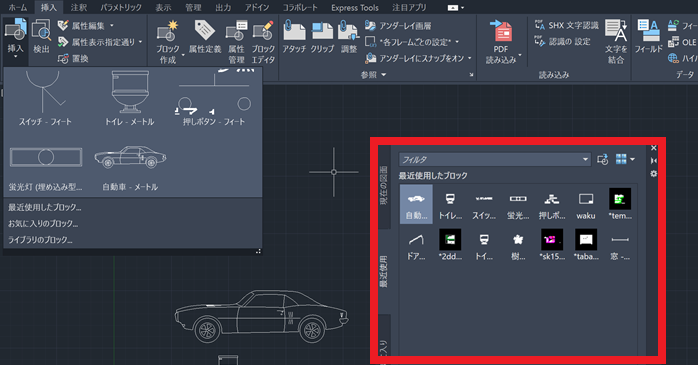Screen dimensions: 698x365
Task: Select the *2dd... block in palette
Action: pos(450,246)
